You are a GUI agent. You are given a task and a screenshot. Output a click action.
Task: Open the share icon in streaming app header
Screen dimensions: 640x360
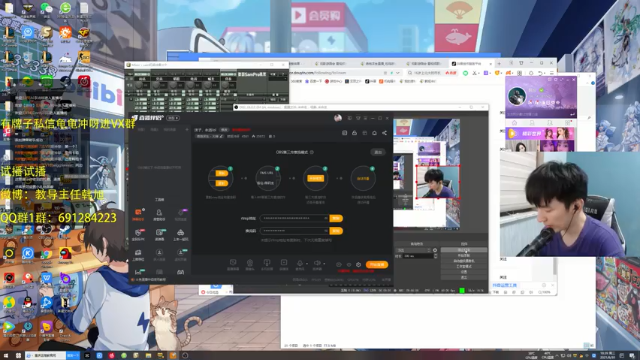pos(384,133)
